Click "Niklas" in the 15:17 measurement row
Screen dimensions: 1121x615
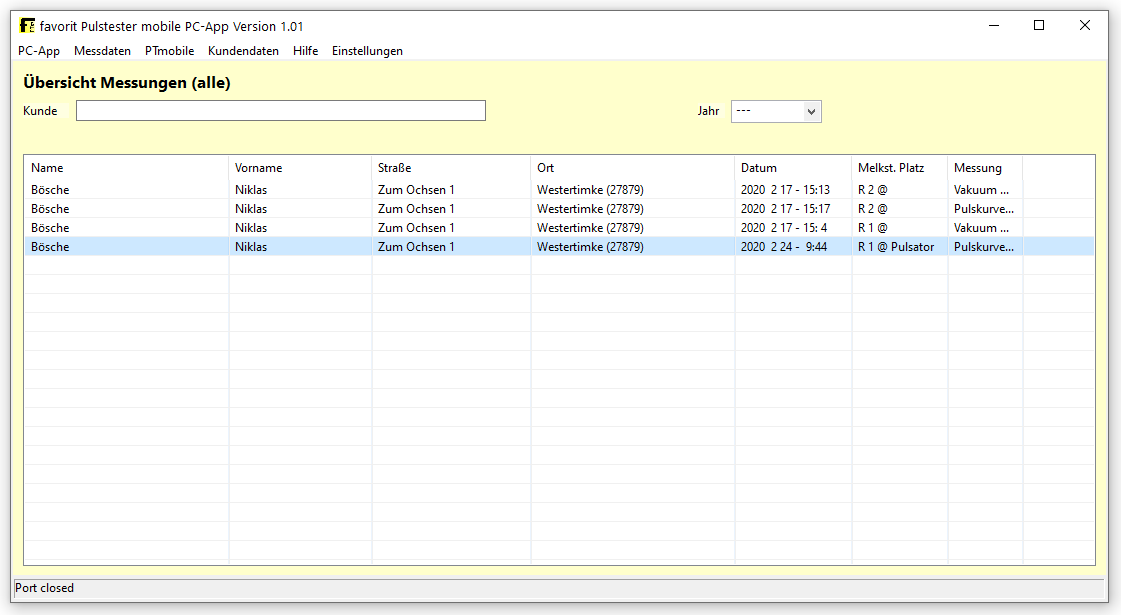pos(251,209)
